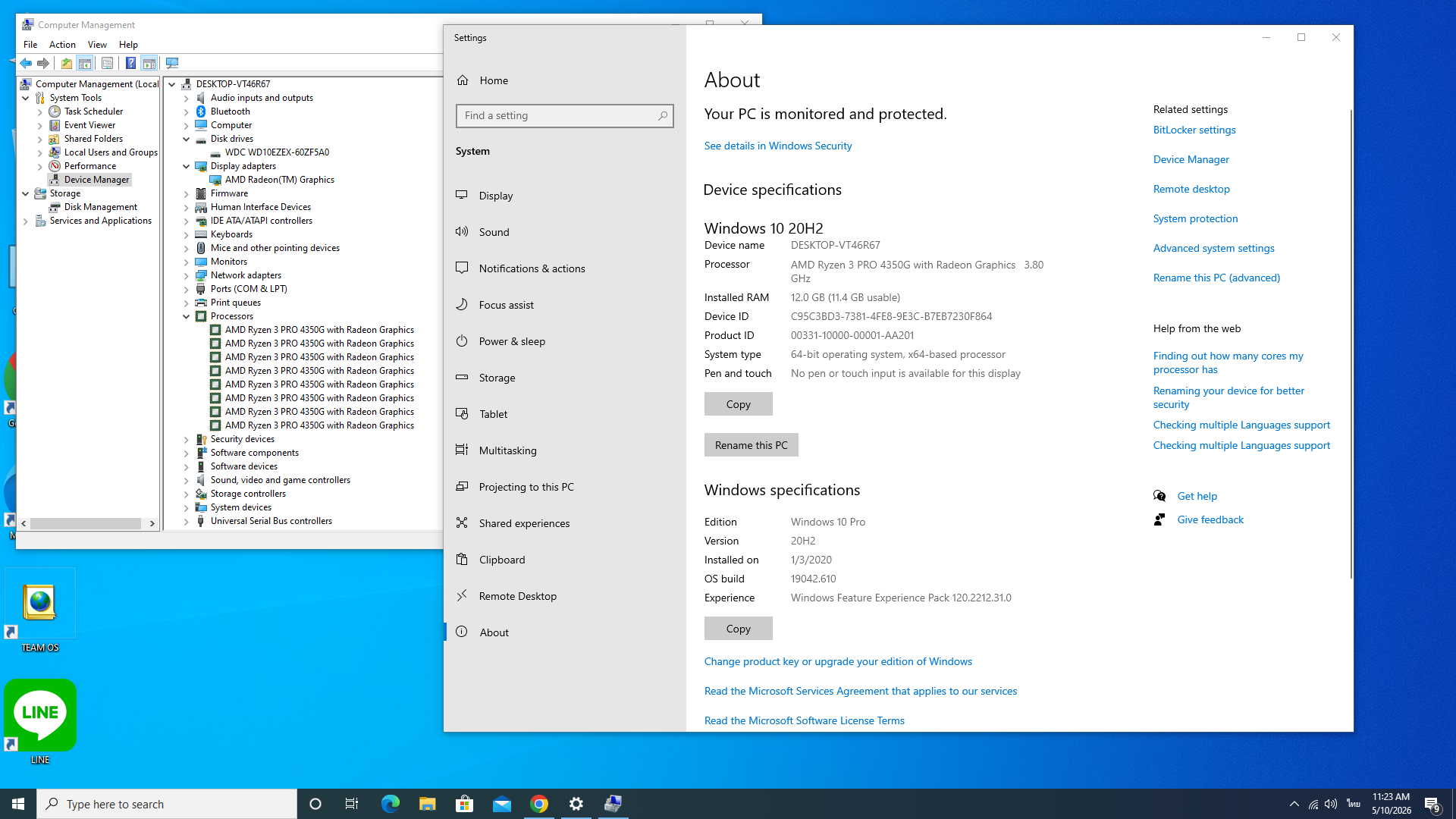The image size is (1456, 819).
Task: Click the Advanced system settings link
Action: [1213, 248]
